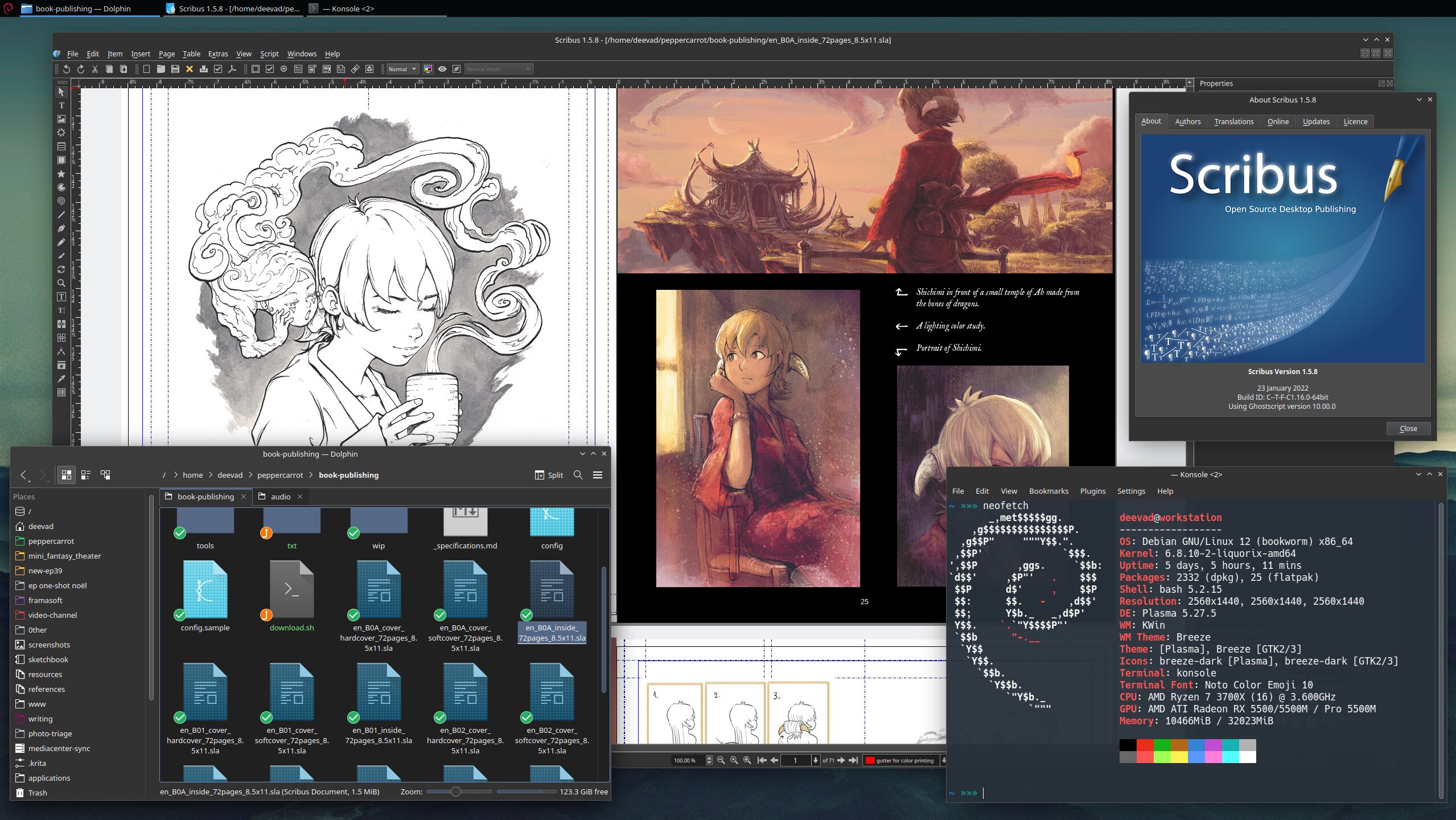Select the Text Frame tool
The width and height of the screenshot is (1456, 820).
61,105
